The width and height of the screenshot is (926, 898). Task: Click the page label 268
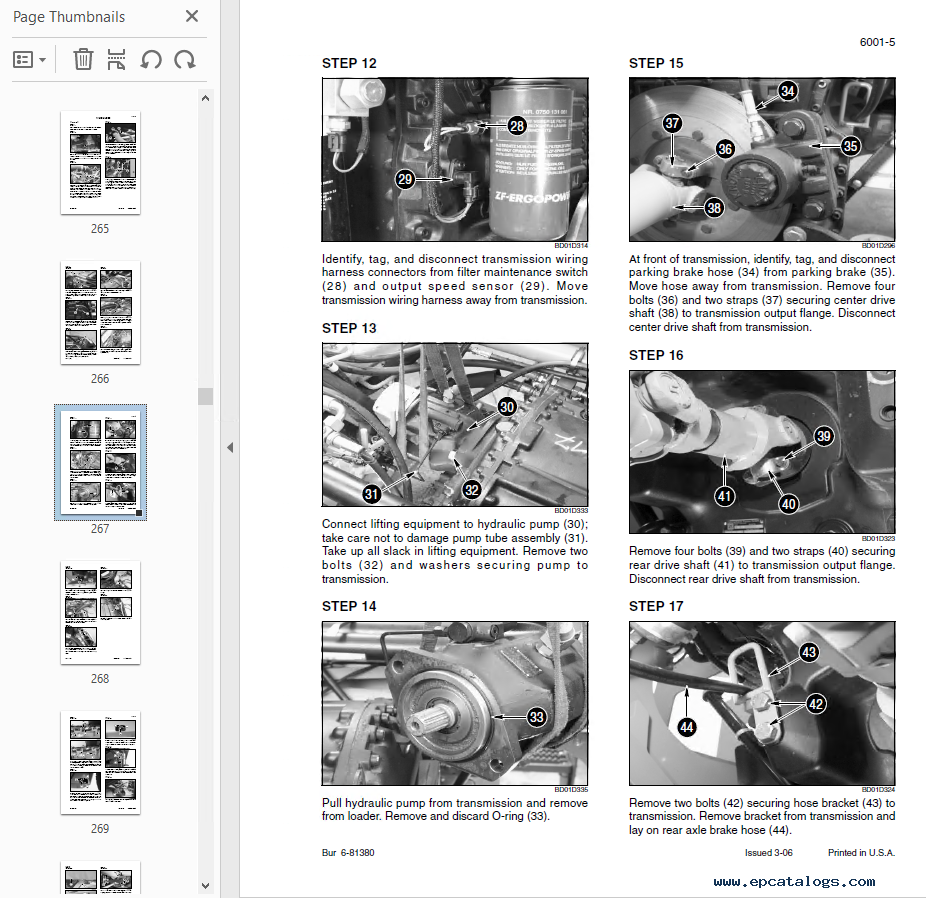click(100, 678)
